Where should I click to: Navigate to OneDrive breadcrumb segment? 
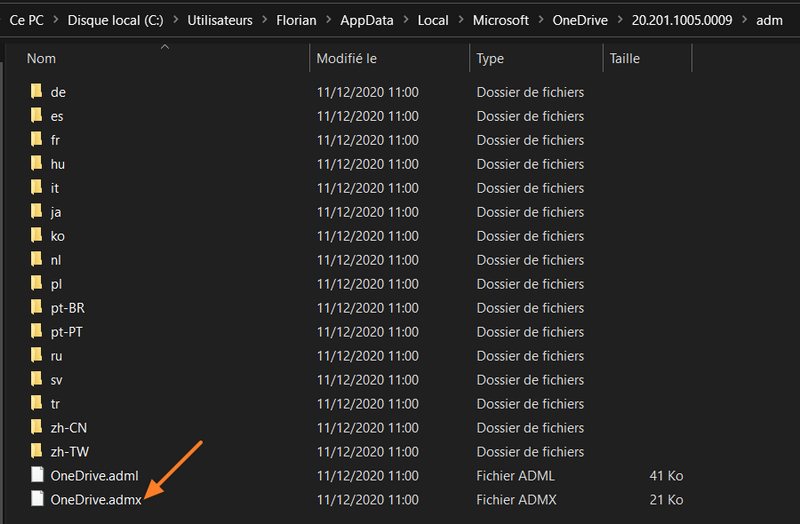[580, 20]
